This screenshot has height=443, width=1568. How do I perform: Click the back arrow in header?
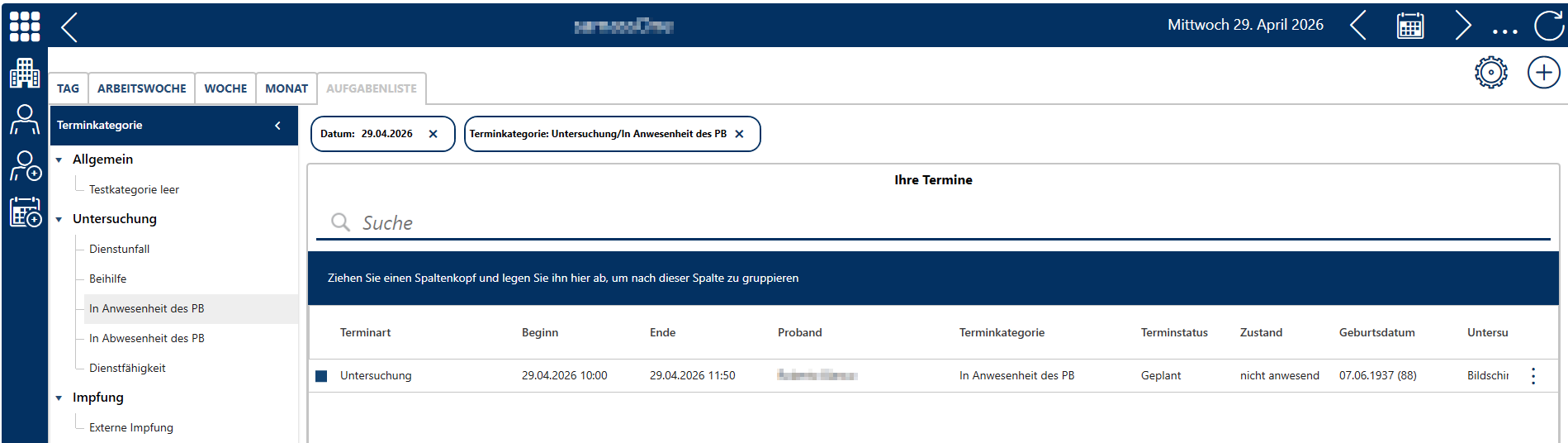(x=69, y=26)
